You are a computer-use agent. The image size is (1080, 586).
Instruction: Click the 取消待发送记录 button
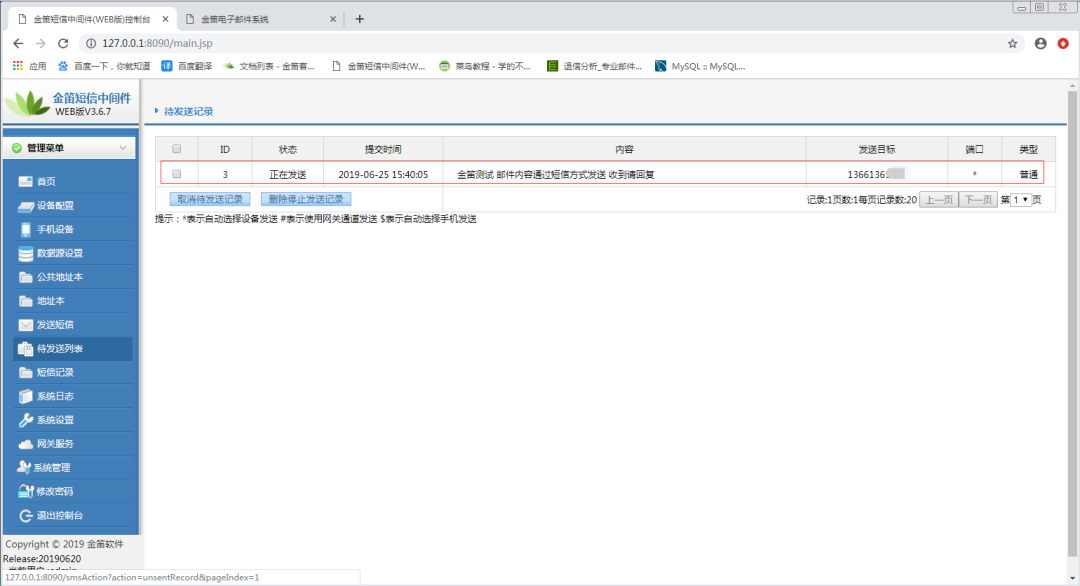[x=210, y=199]
